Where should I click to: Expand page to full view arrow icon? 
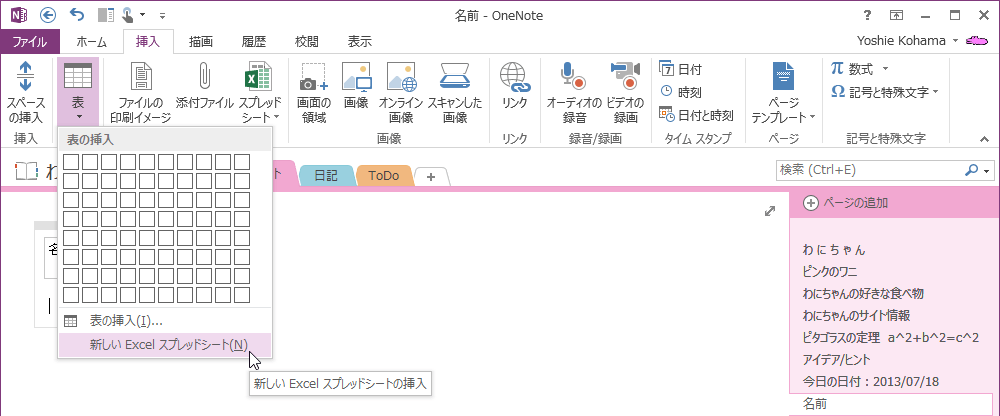click(x=770, y=211)
